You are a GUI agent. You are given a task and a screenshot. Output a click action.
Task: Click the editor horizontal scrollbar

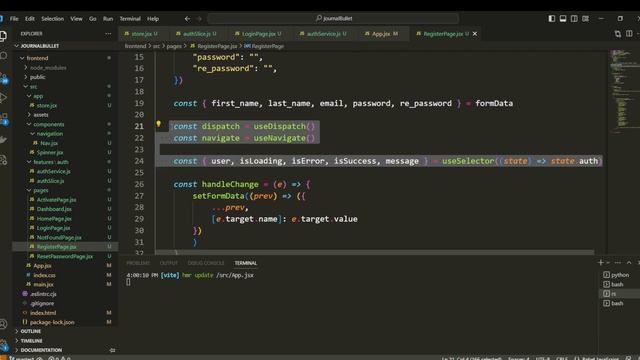pos(374,252)
